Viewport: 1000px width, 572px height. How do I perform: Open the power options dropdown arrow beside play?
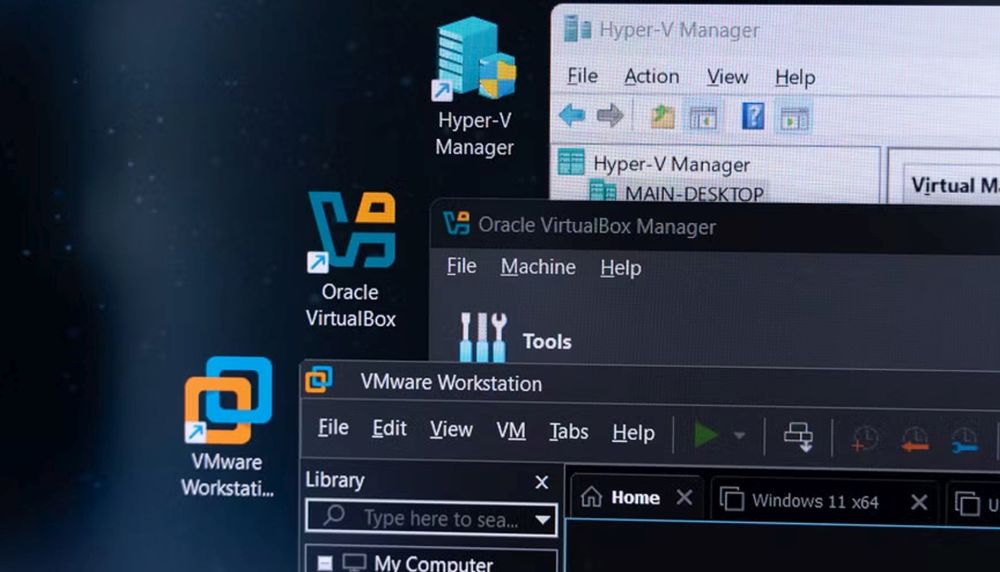[x=740, y=435]
